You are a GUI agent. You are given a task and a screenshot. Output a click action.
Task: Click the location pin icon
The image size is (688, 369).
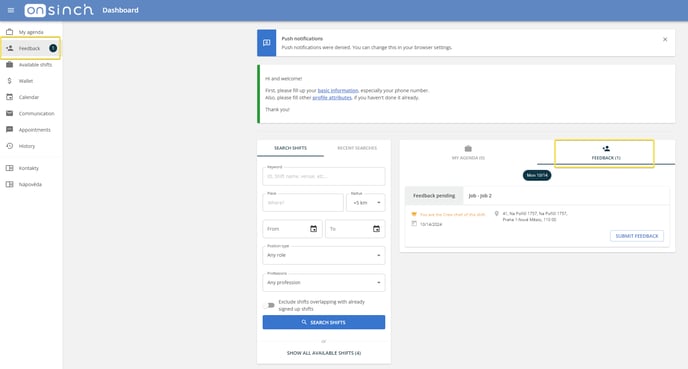[x=497, y=214]
